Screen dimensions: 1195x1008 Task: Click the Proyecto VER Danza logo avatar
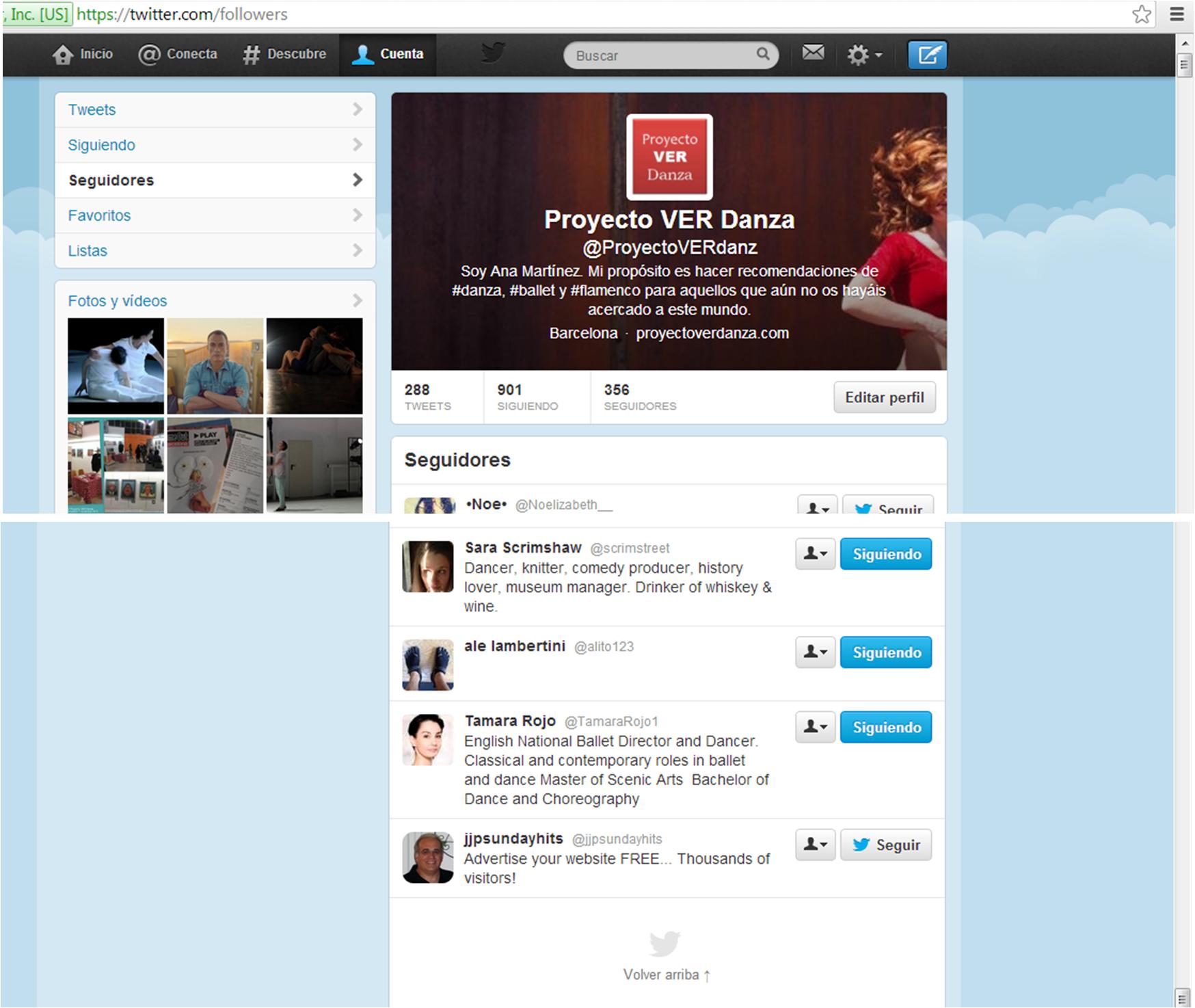tap(669, 157)
